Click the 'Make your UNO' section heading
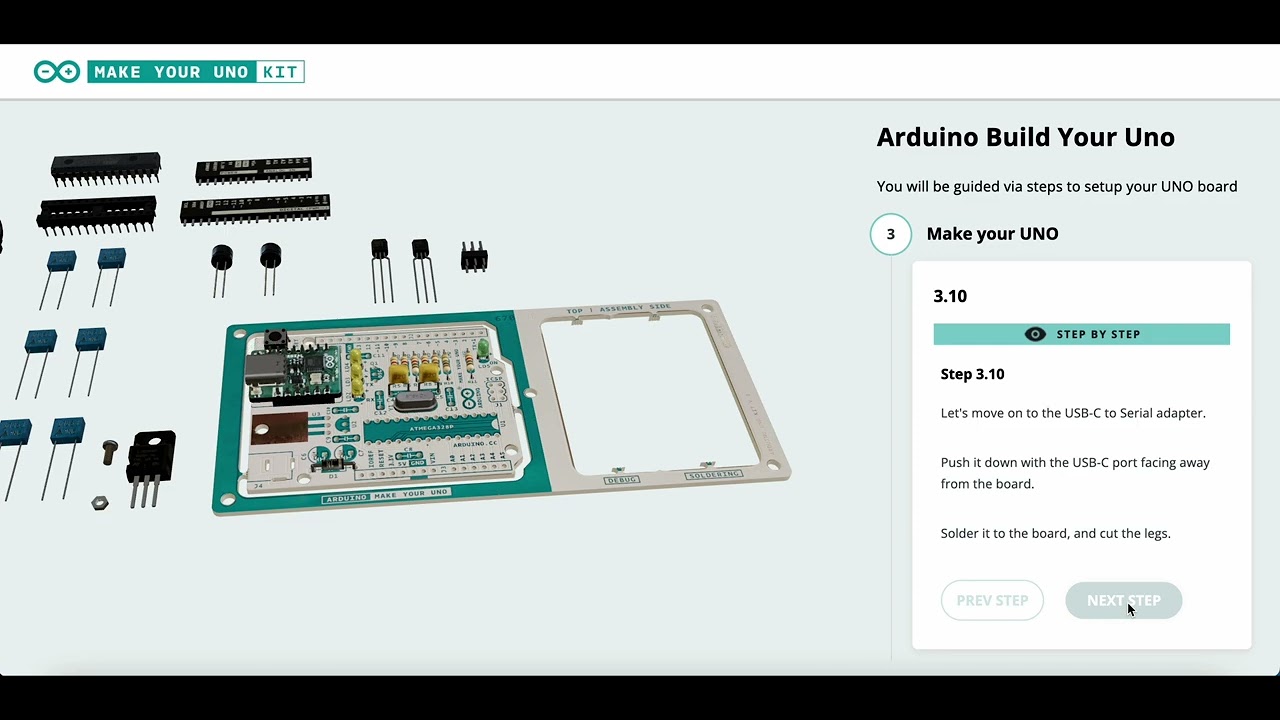 pyautogui.click(x=992, y=234)
